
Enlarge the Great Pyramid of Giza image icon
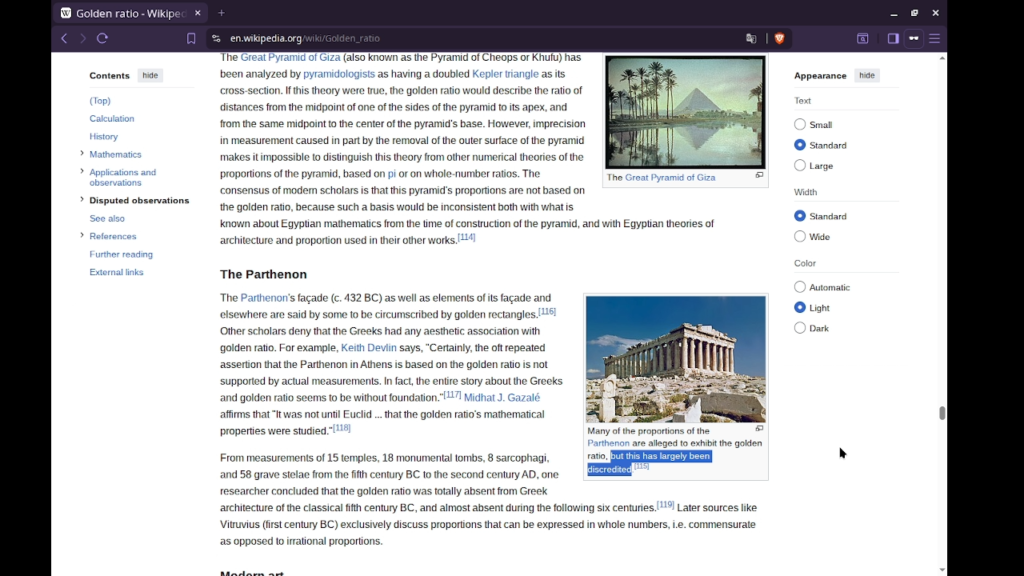click(x=760, y=175)
